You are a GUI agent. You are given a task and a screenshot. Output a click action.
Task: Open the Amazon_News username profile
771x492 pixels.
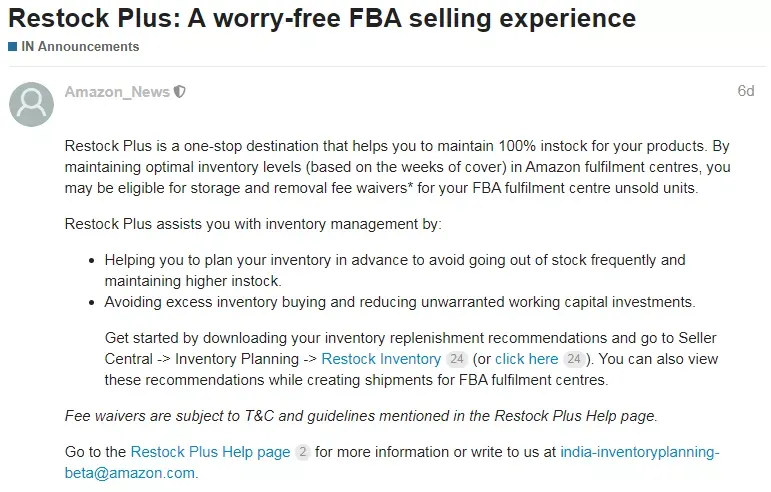(117, 92)
